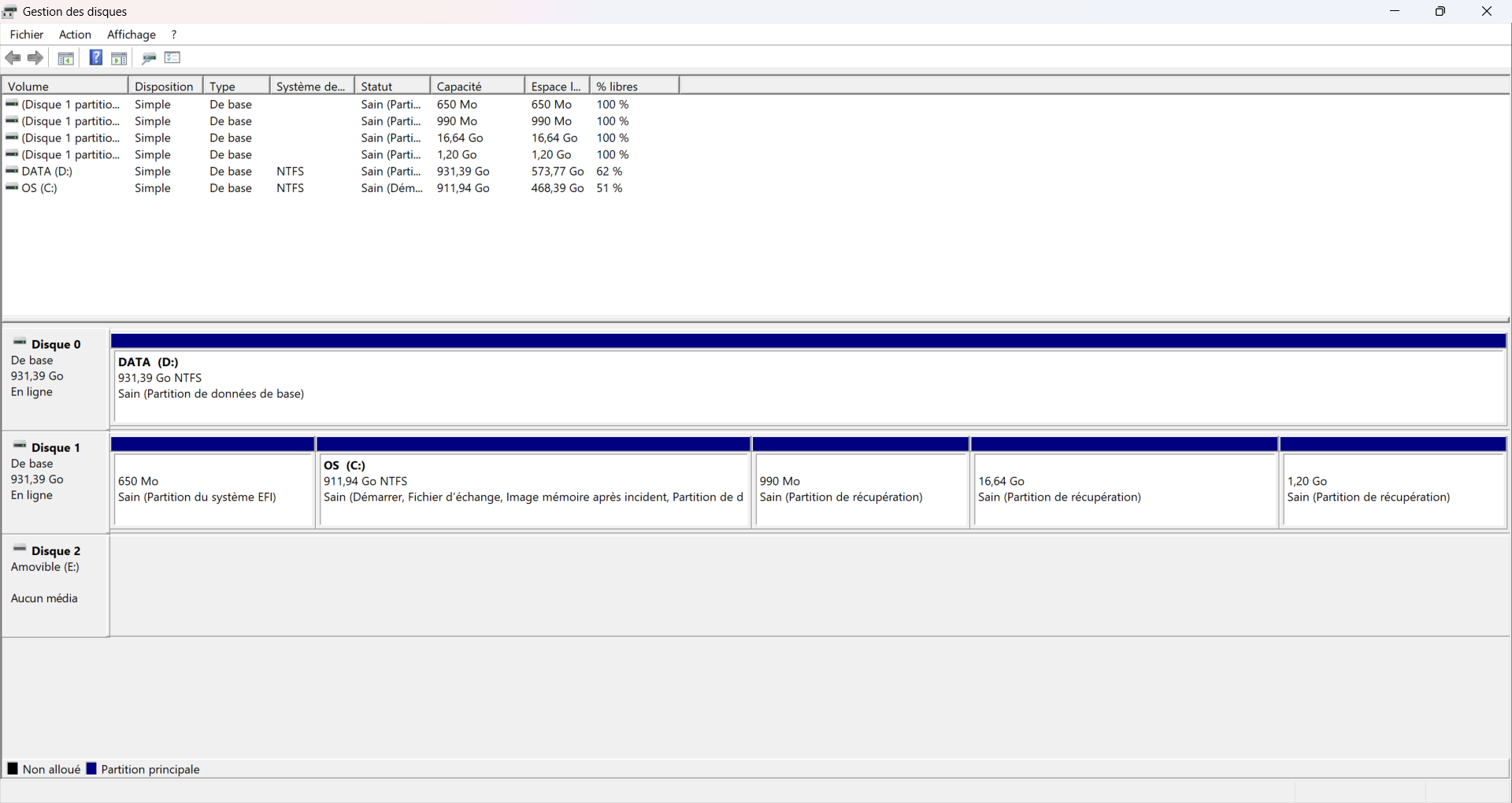1512x803 pixels.
Task: Sort by the Système de fichiers column
Action: (312, 86)
